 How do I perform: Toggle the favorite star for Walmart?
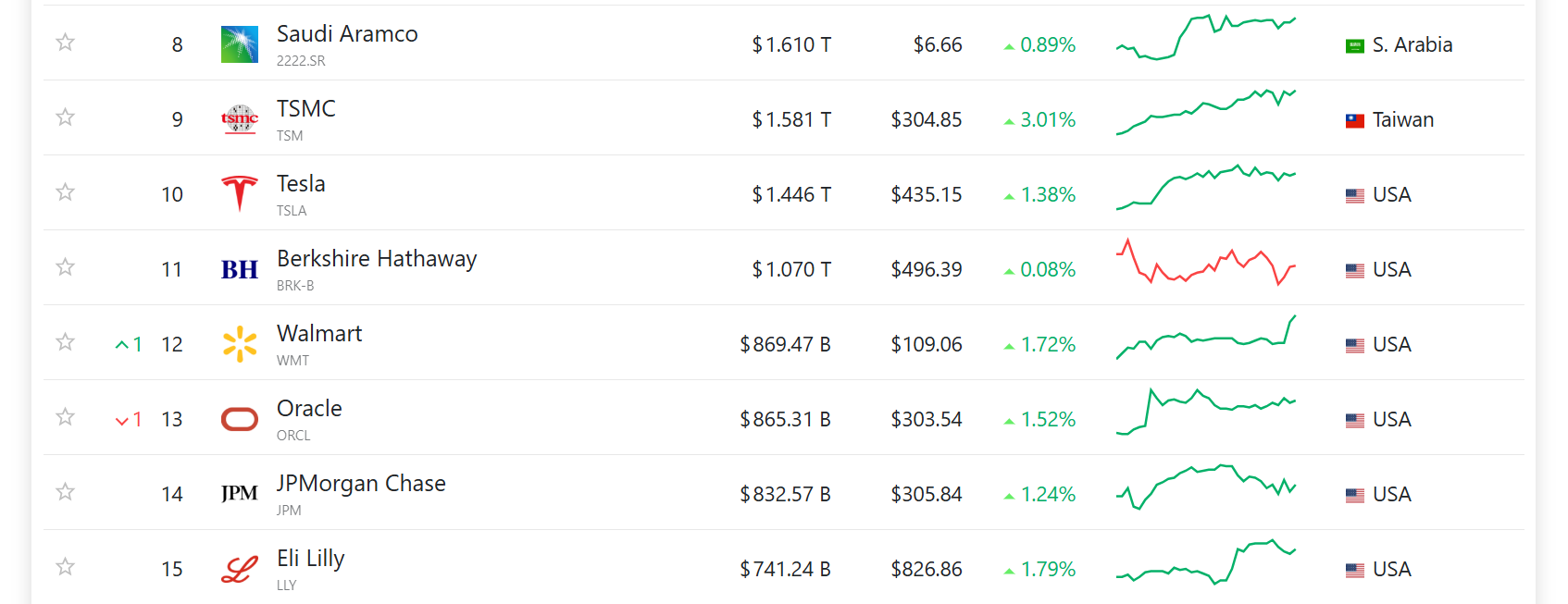coord(65,341)
